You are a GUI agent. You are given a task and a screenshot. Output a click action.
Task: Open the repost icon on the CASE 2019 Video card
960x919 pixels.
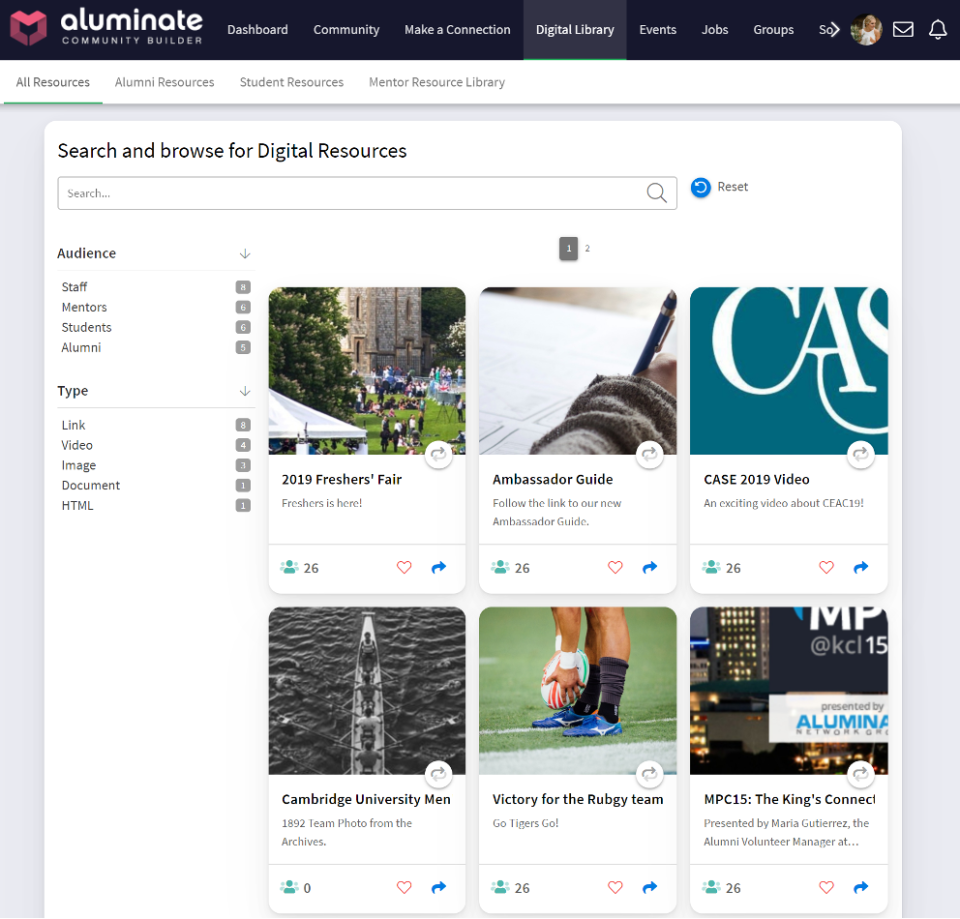[860, 454]
